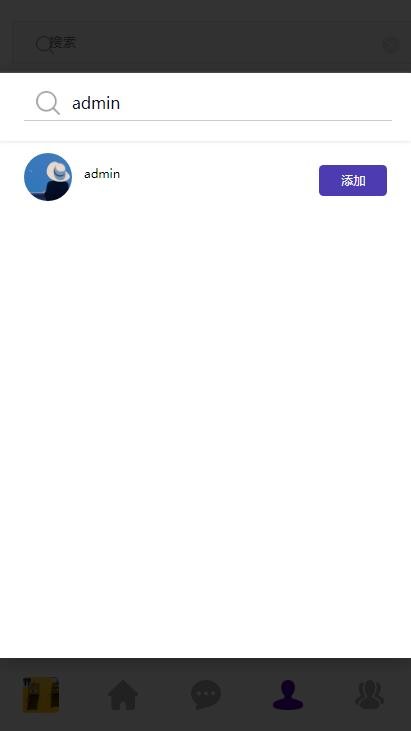The height and width of the screenshot is (731, 411).
Task: Click the dimmed magnifier icon next to 搜索
Action: (x=43, y=45)
